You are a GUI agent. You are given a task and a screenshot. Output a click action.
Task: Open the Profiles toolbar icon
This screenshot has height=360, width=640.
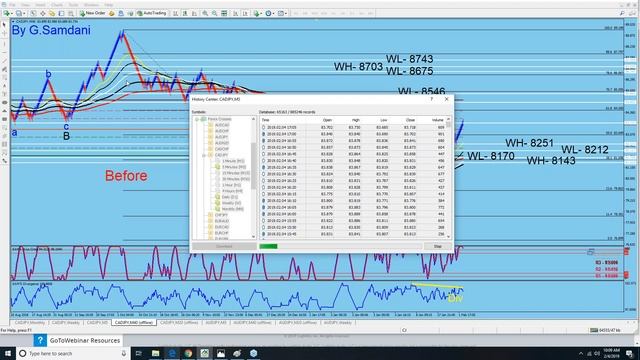click(x=19, y=13)
